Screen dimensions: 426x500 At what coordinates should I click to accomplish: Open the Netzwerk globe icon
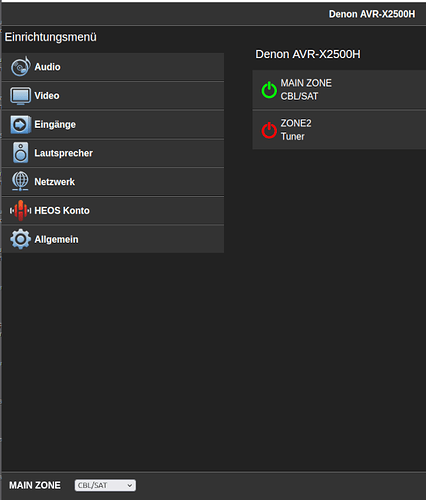pos(20,181)
